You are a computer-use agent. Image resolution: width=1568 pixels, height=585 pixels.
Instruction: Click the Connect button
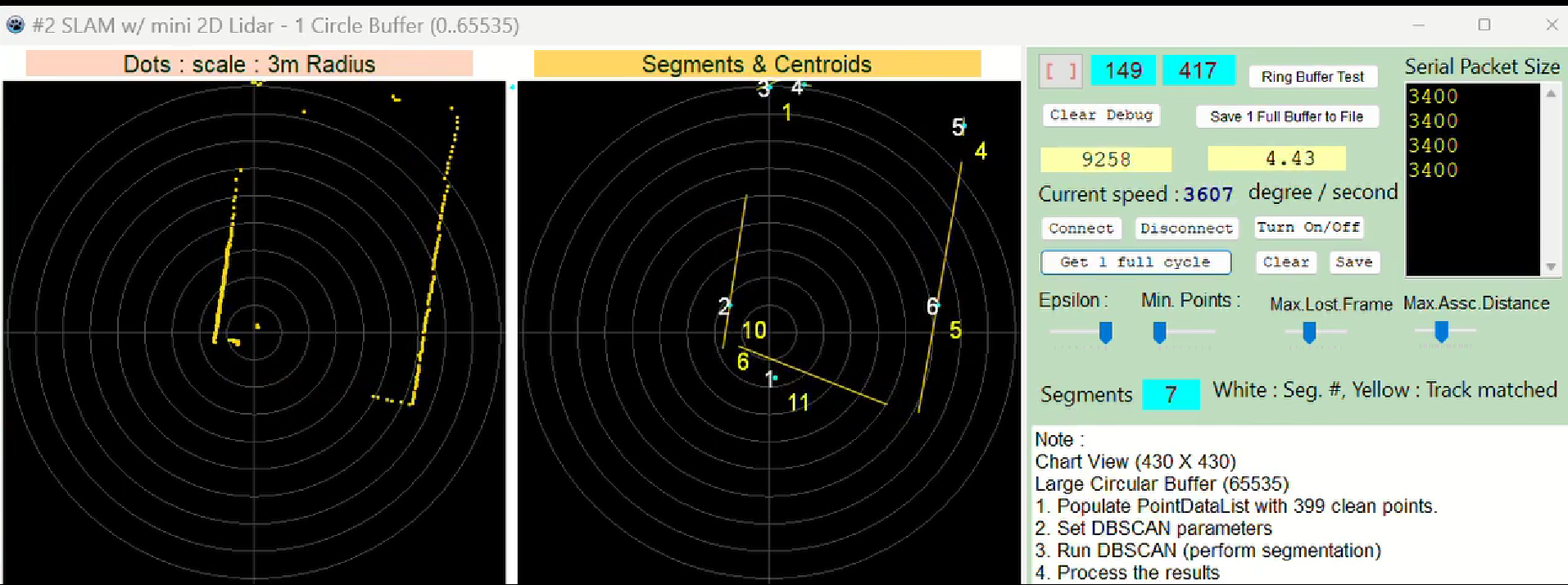(x=1081, y=228)
